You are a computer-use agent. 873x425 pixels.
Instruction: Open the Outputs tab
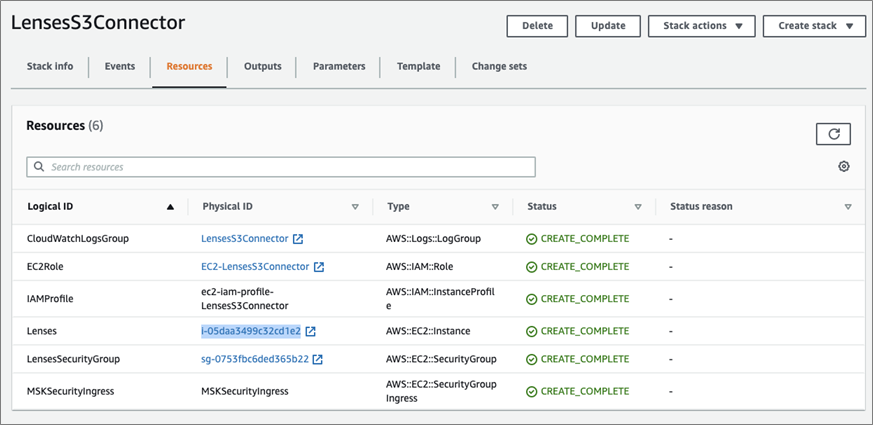tap(263, 67)
